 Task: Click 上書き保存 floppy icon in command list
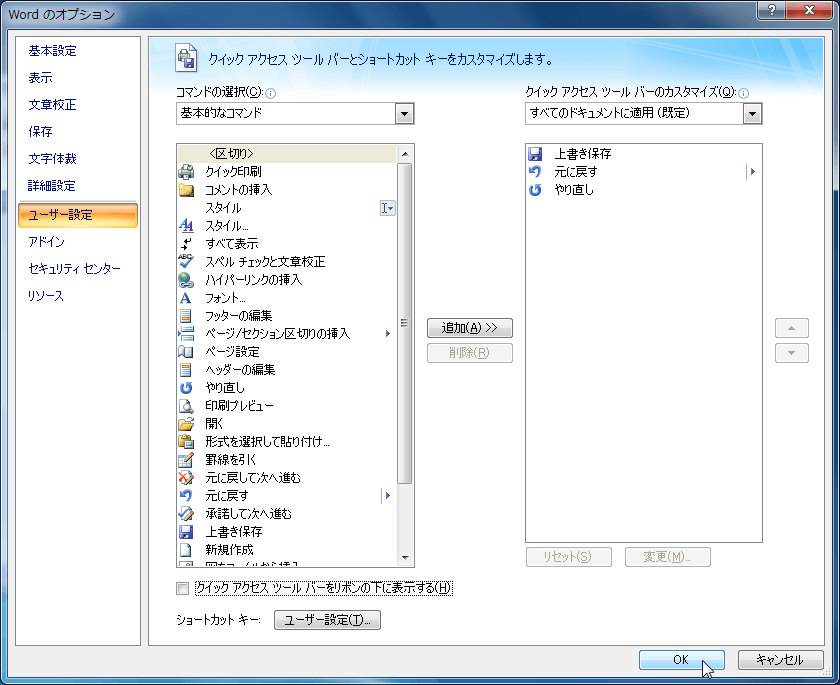point(186,532)
